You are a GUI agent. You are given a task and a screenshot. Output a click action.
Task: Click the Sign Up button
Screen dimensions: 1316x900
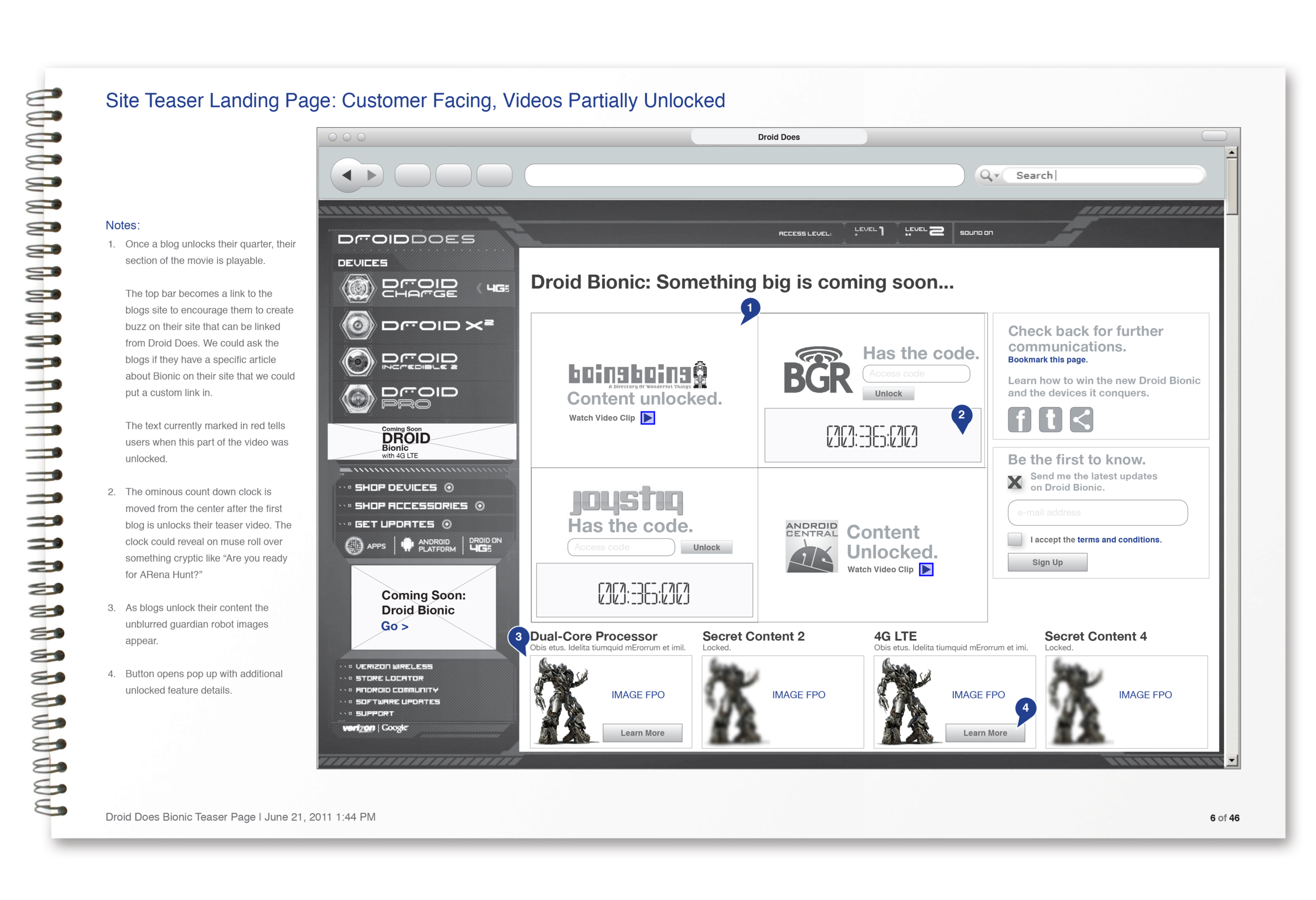click(x=1047, y=563)
